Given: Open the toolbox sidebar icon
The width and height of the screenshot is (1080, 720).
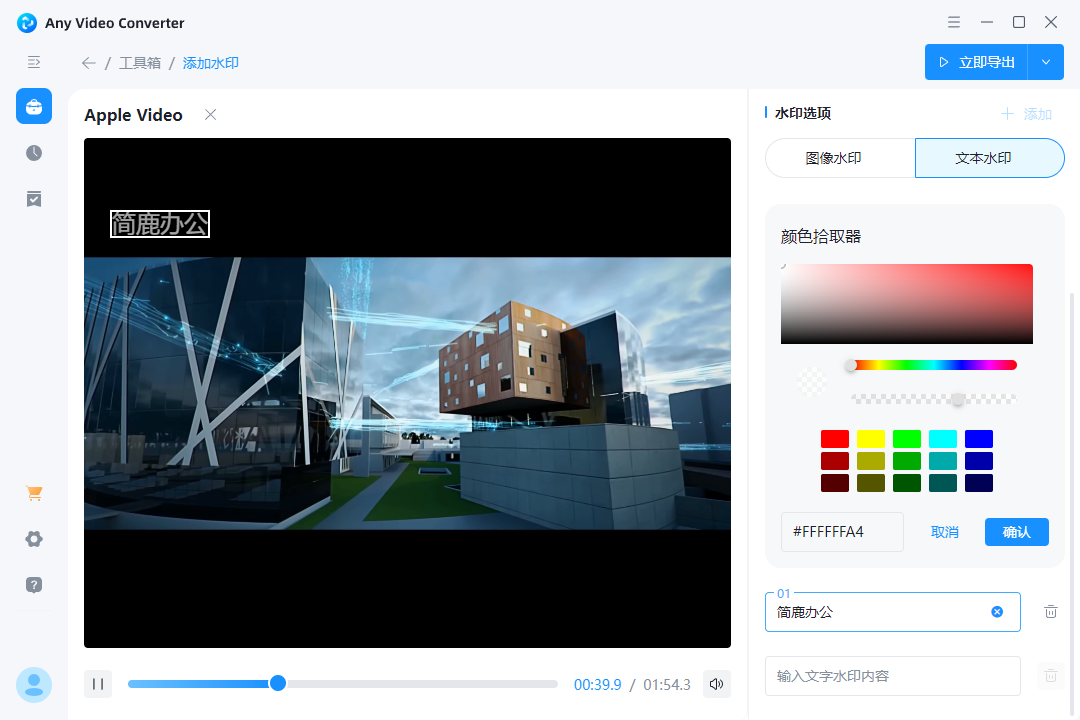Looking at the screenshot, I should (x=34, y=106).
